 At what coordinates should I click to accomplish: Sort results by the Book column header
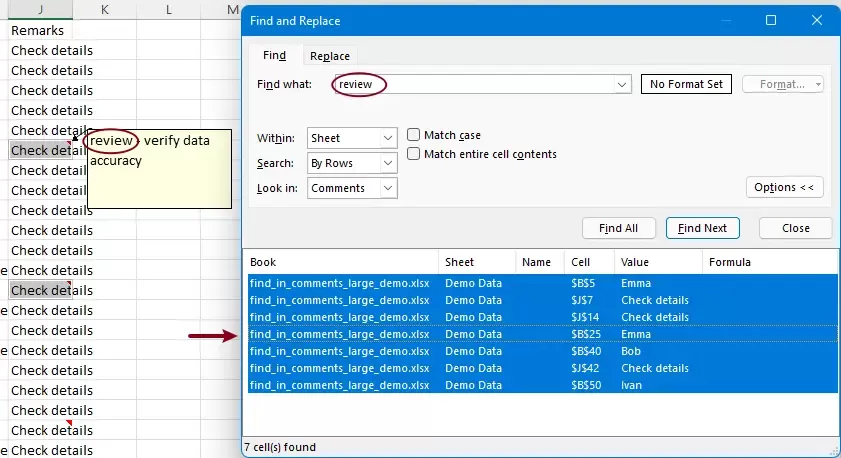point(341,262)
